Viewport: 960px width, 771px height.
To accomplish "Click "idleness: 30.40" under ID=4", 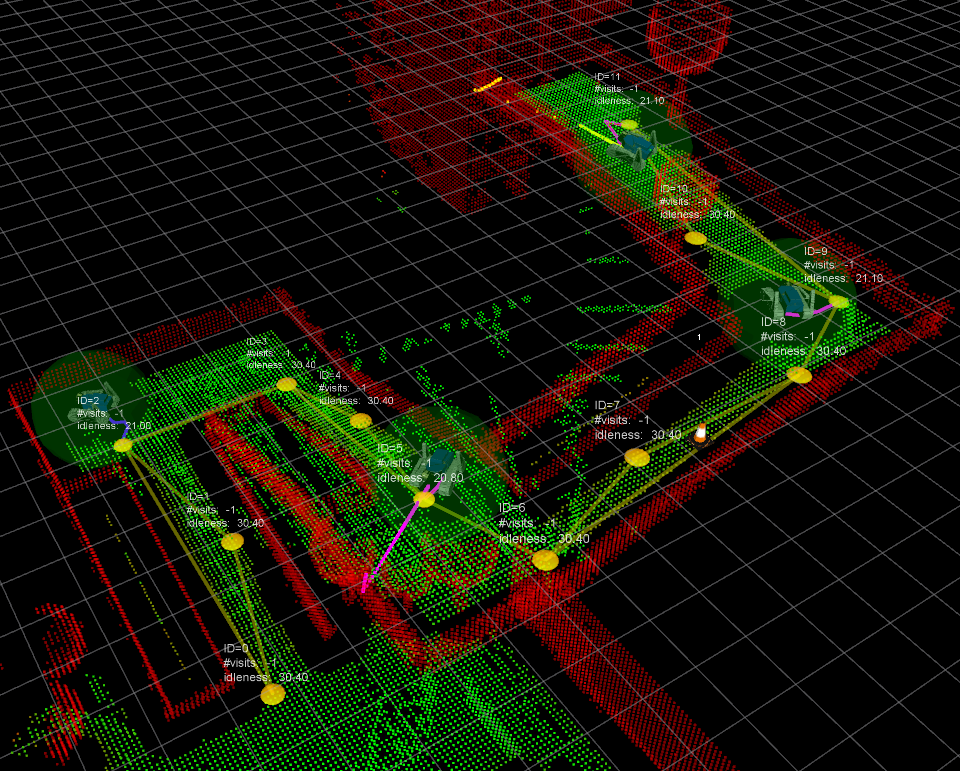I will coord(356,401).
